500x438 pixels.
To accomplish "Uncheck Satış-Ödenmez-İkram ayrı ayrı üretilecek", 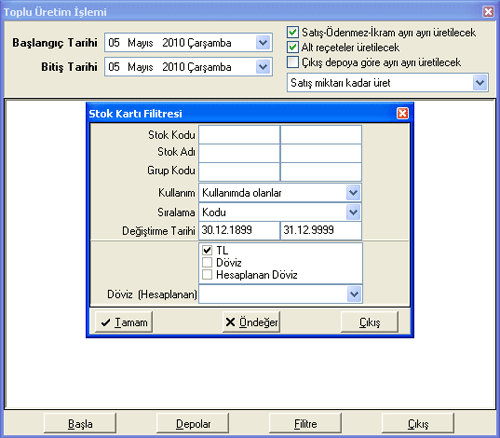I will (293, 32).
